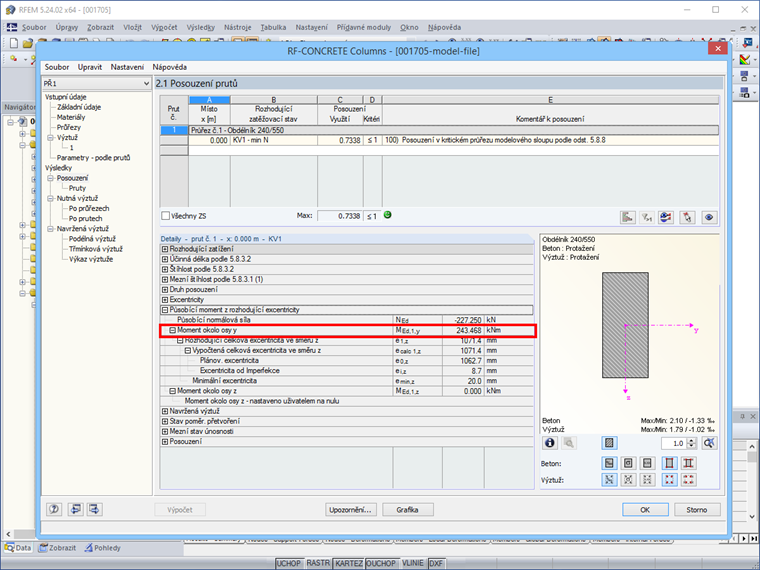Toggle KARTEZ in the status bar
The height and width of the screenshot is (570, 760).
click(x=348, y=563)
